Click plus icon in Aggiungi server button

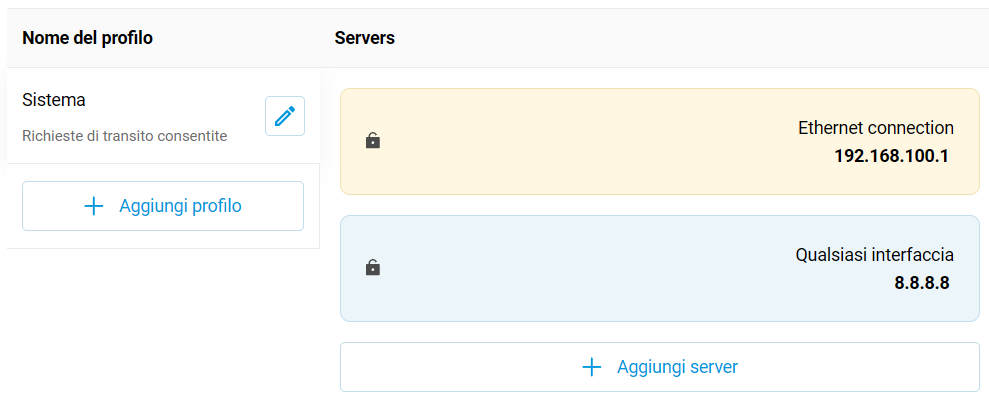pos(592,367)
